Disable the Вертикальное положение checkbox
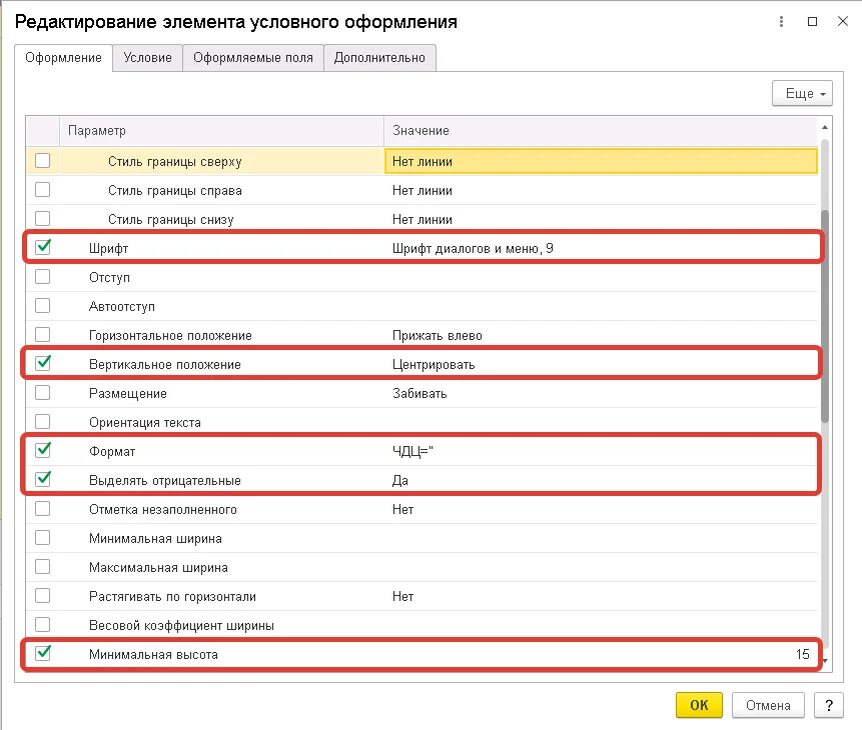862x730 pixels. click(x=42, y=364)
